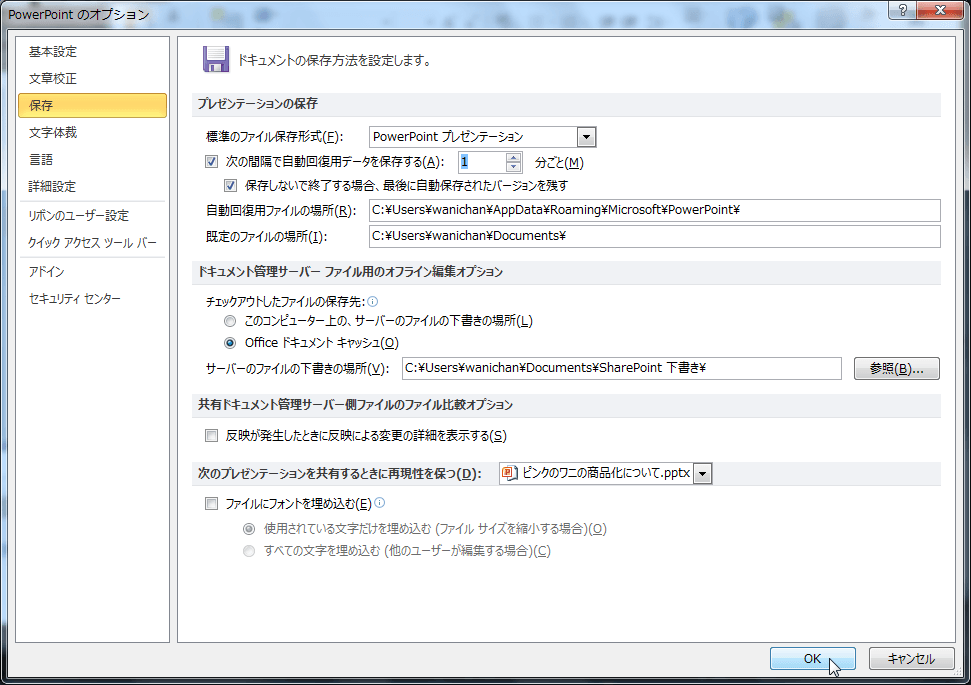Select Office ドキュメント キャッシュ radio button
The width and height of the screenshot is (971, 685).
point(230,342)
